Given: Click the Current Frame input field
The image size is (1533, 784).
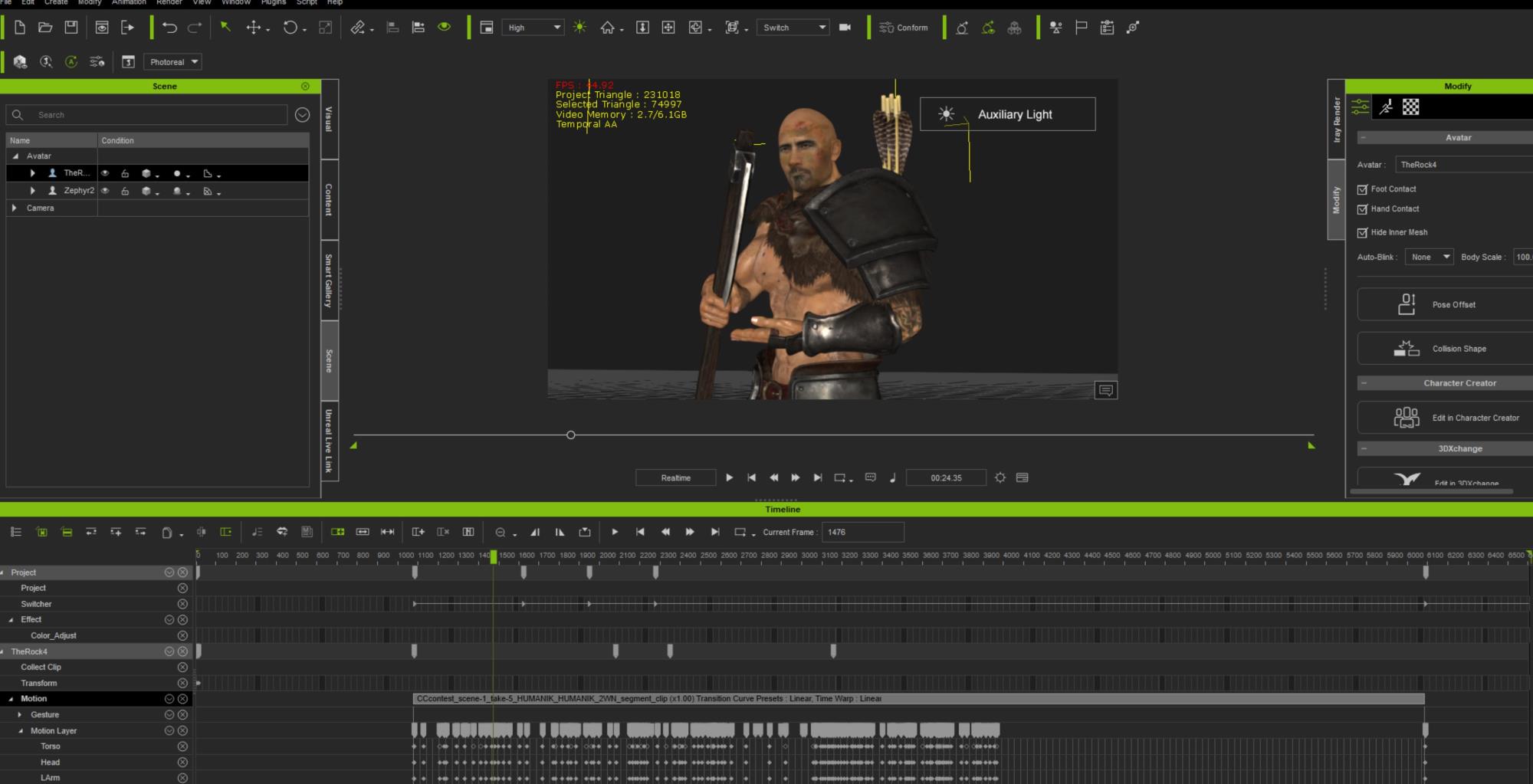Looking at the screenshot, I should pos(862,532).
